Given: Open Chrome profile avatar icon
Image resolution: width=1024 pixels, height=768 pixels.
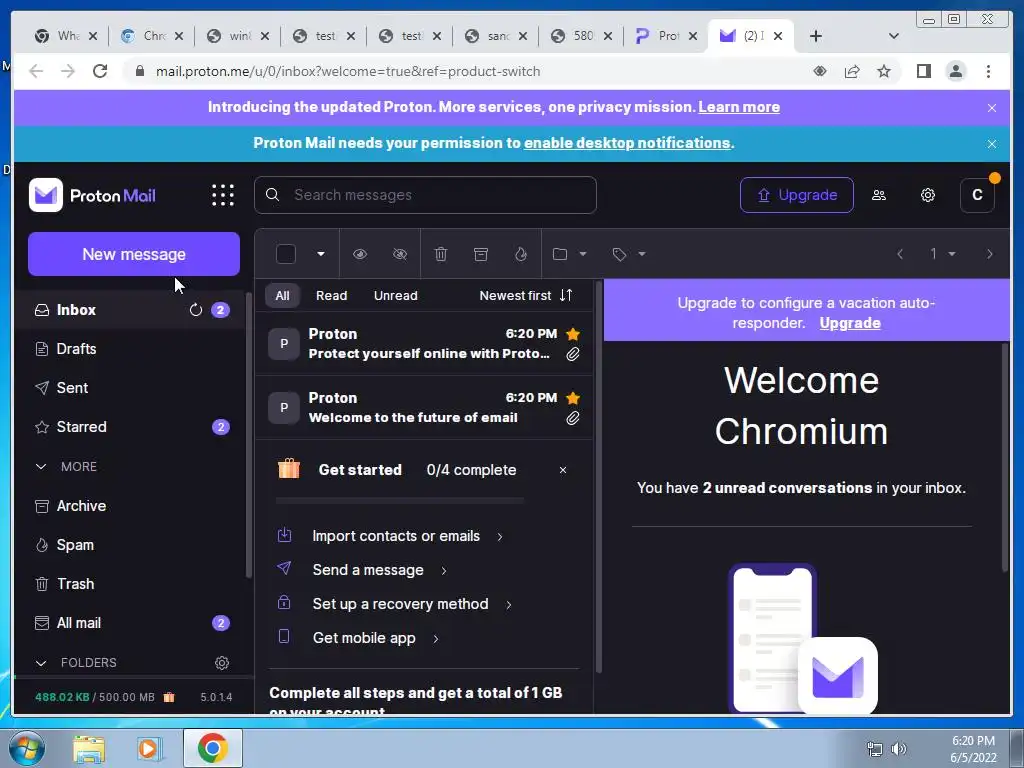Looking at the screenshot, I should pos(956,71).
